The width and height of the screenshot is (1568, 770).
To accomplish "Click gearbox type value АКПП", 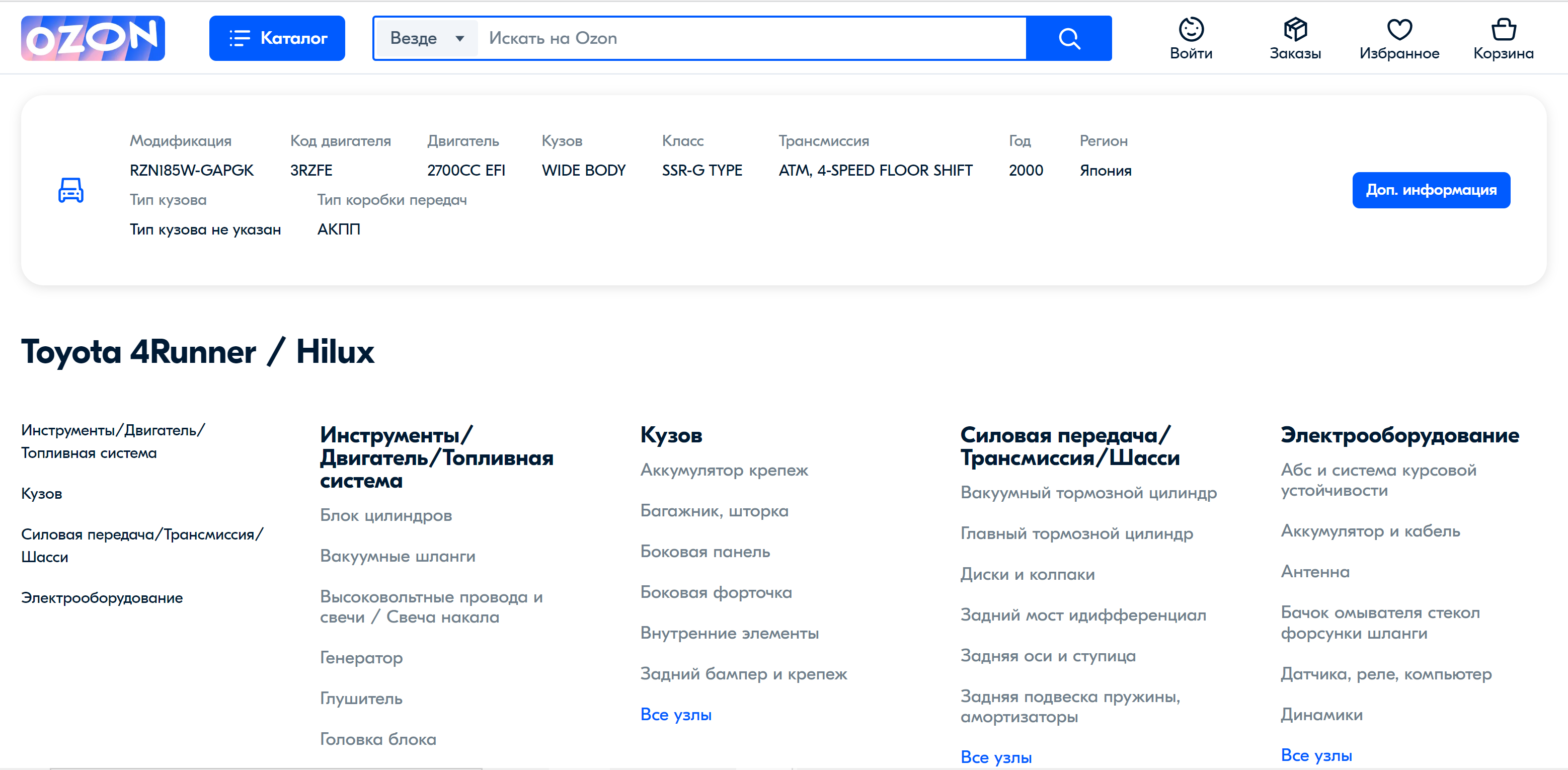I will 339,229.
